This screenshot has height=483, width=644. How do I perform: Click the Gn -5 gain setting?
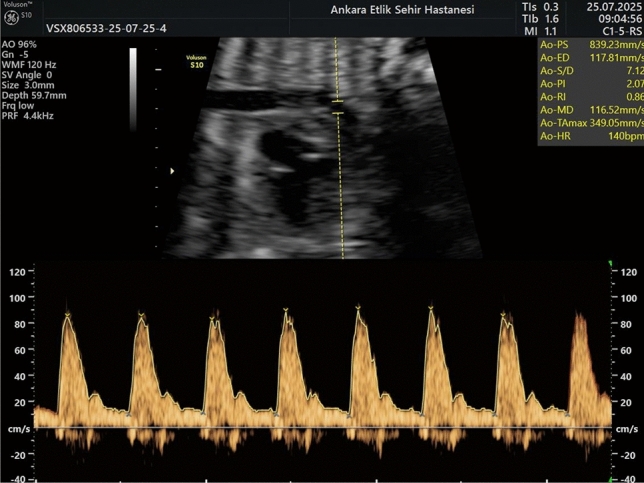point(15,55)
